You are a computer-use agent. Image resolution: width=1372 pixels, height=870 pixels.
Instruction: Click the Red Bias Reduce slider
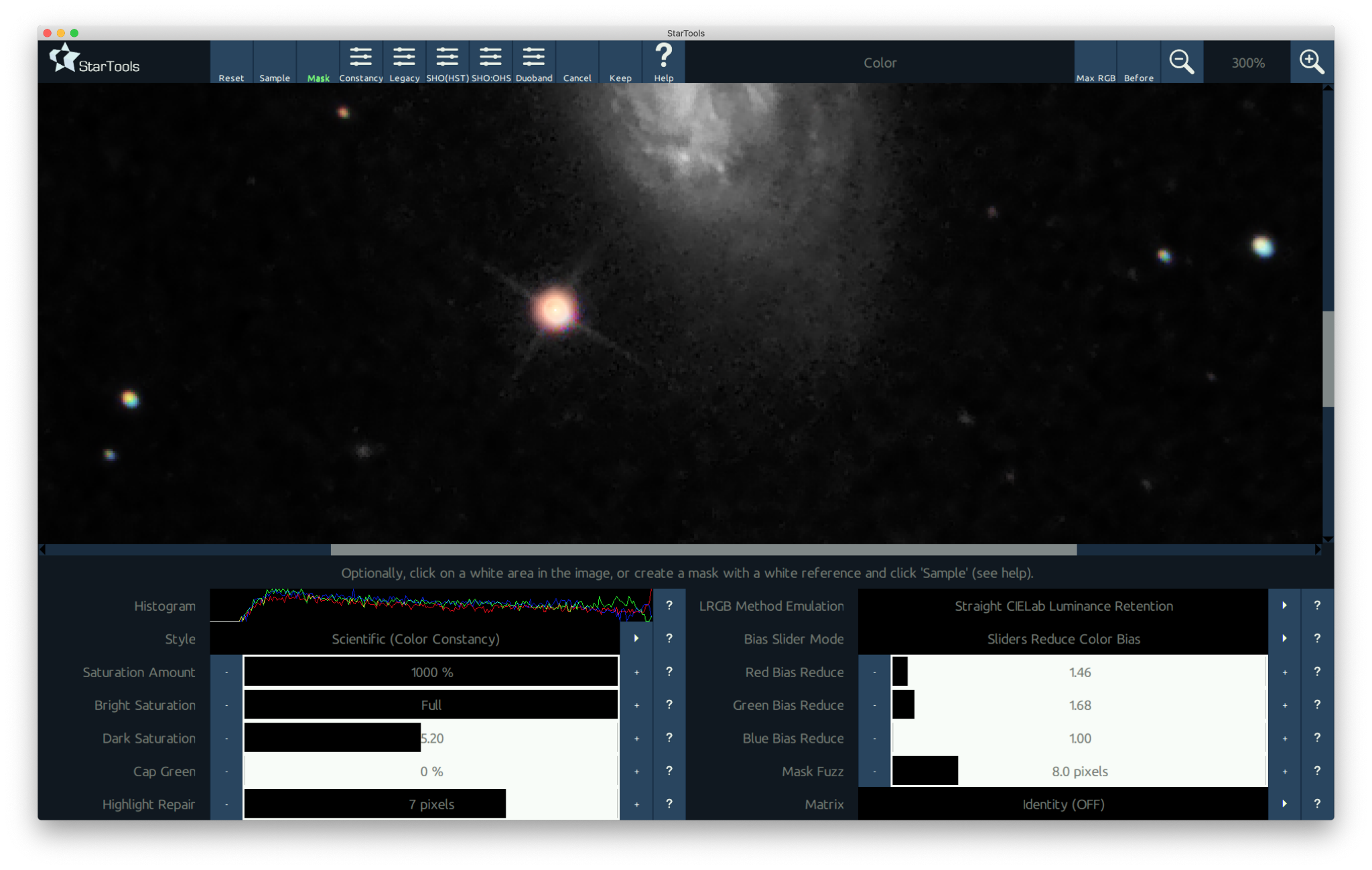(1079, 672)
